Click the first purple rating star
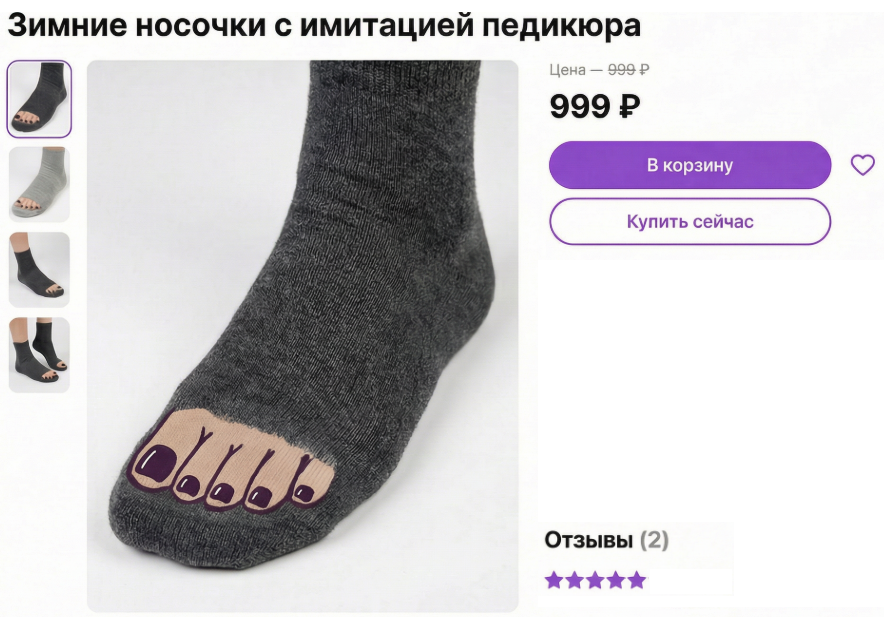884x629 pixels. pyautogui.click(x=554, y=580)
